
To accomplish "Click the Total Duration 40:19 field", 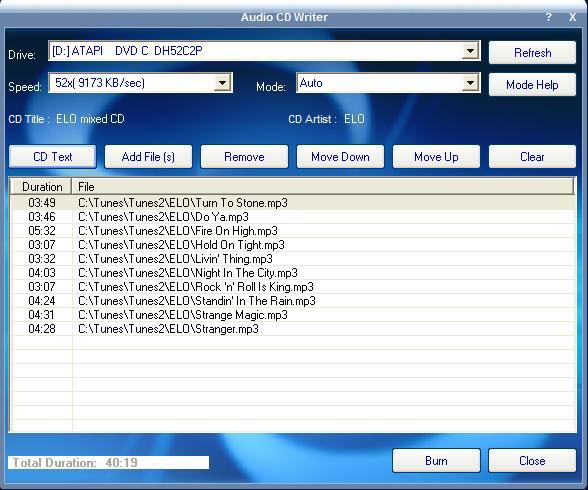I will [108, 462].
